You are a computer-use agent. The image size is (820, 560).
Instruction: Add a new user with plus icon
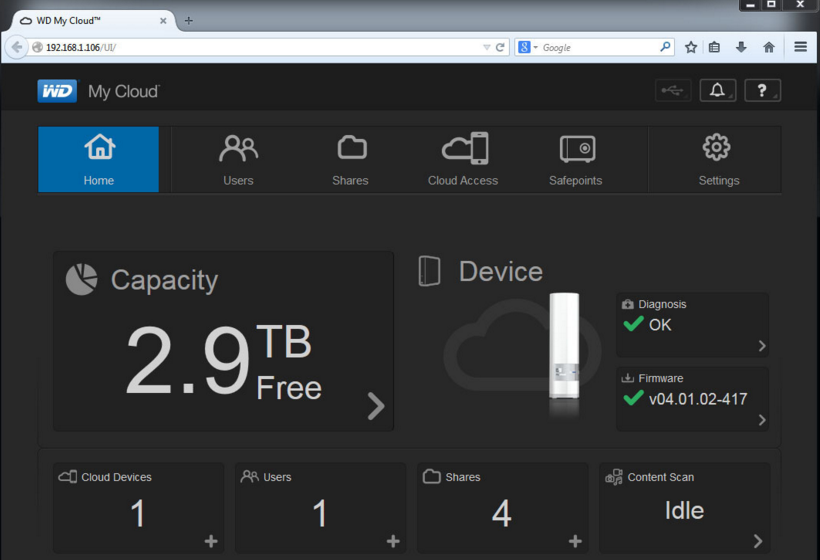click(393, 541)
